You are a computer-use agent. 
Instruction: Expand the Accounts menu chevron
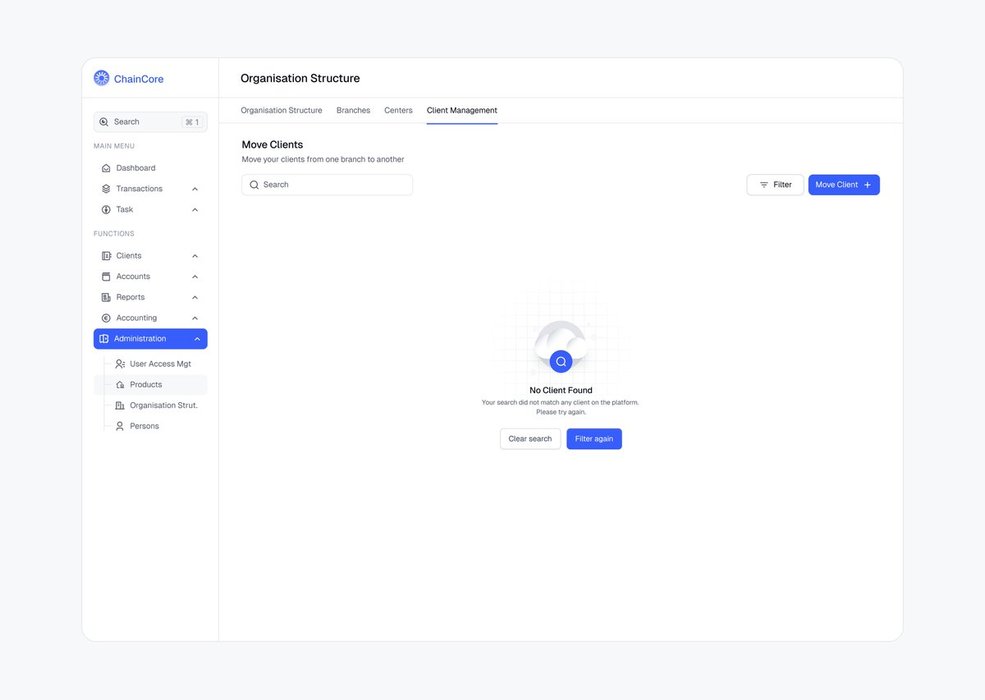195,277
